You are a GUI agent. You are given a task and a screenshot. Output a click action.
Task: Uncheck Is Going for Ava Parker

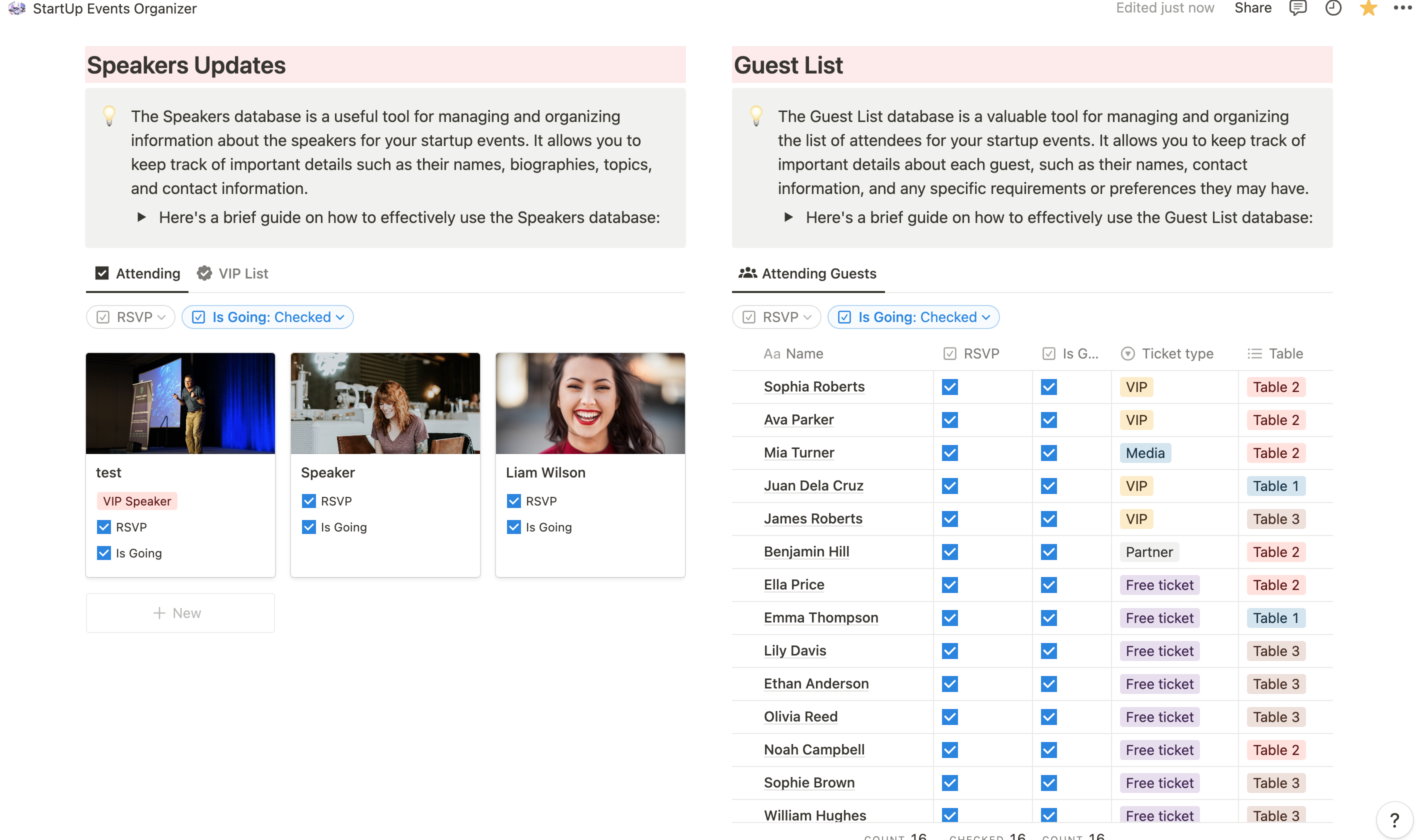1049,420
